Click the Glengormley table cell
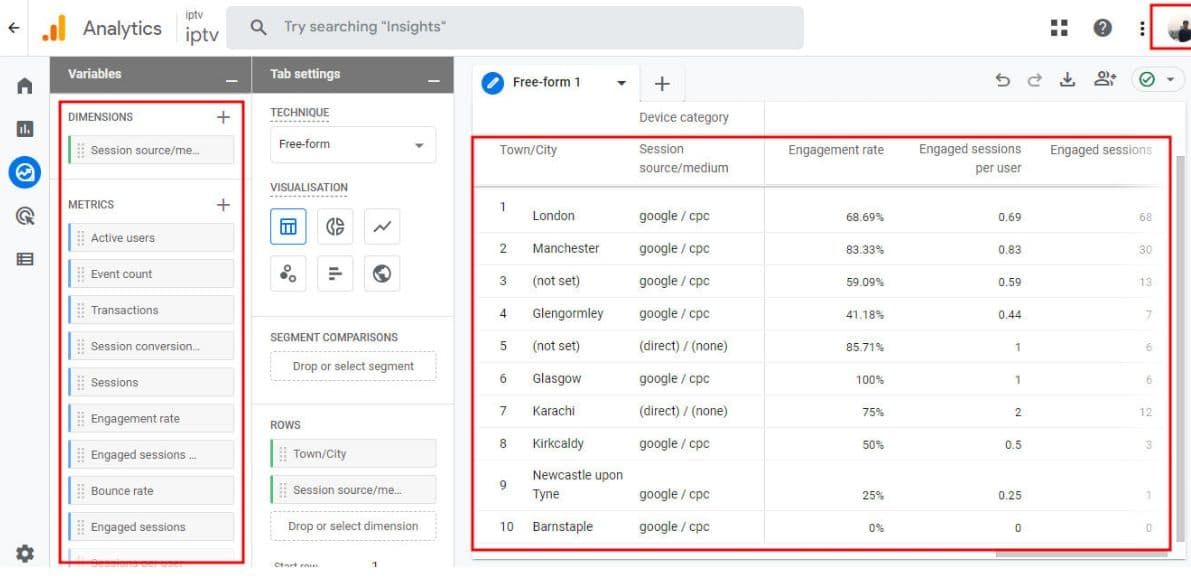 click(x=568, y=314)
